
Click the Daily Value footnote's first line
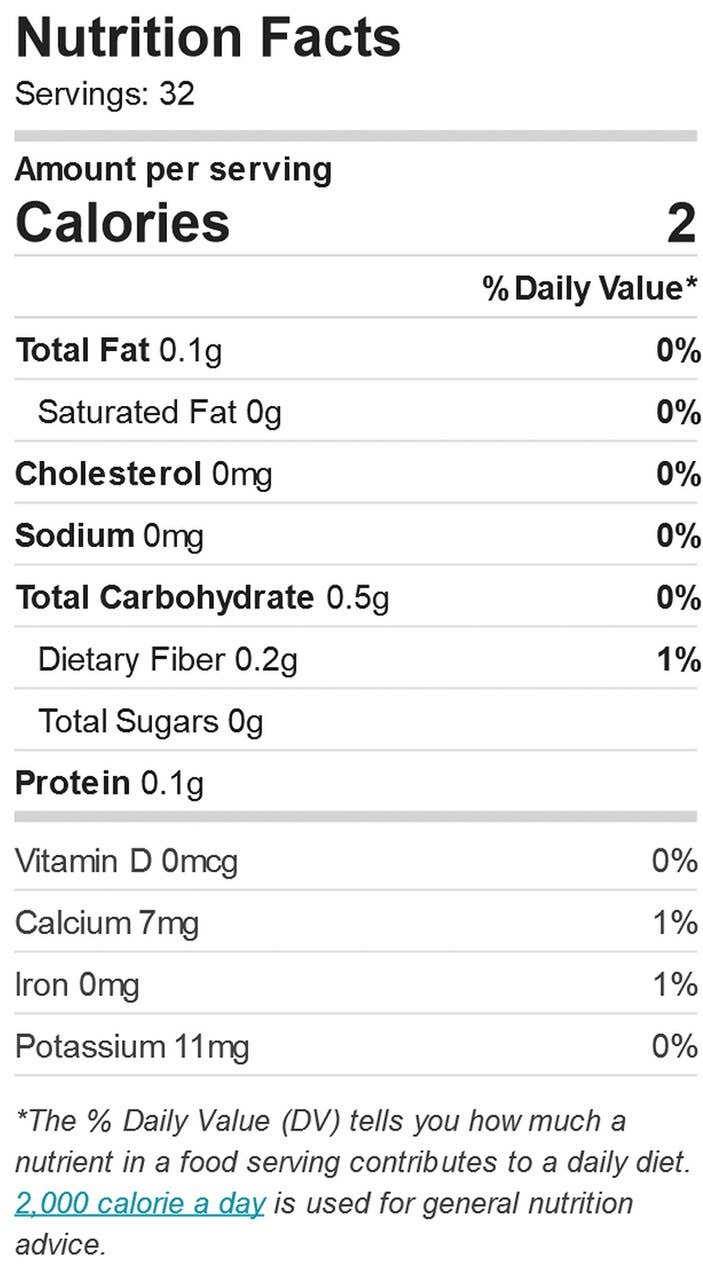pyautogui.click(x=320, y=1121)
